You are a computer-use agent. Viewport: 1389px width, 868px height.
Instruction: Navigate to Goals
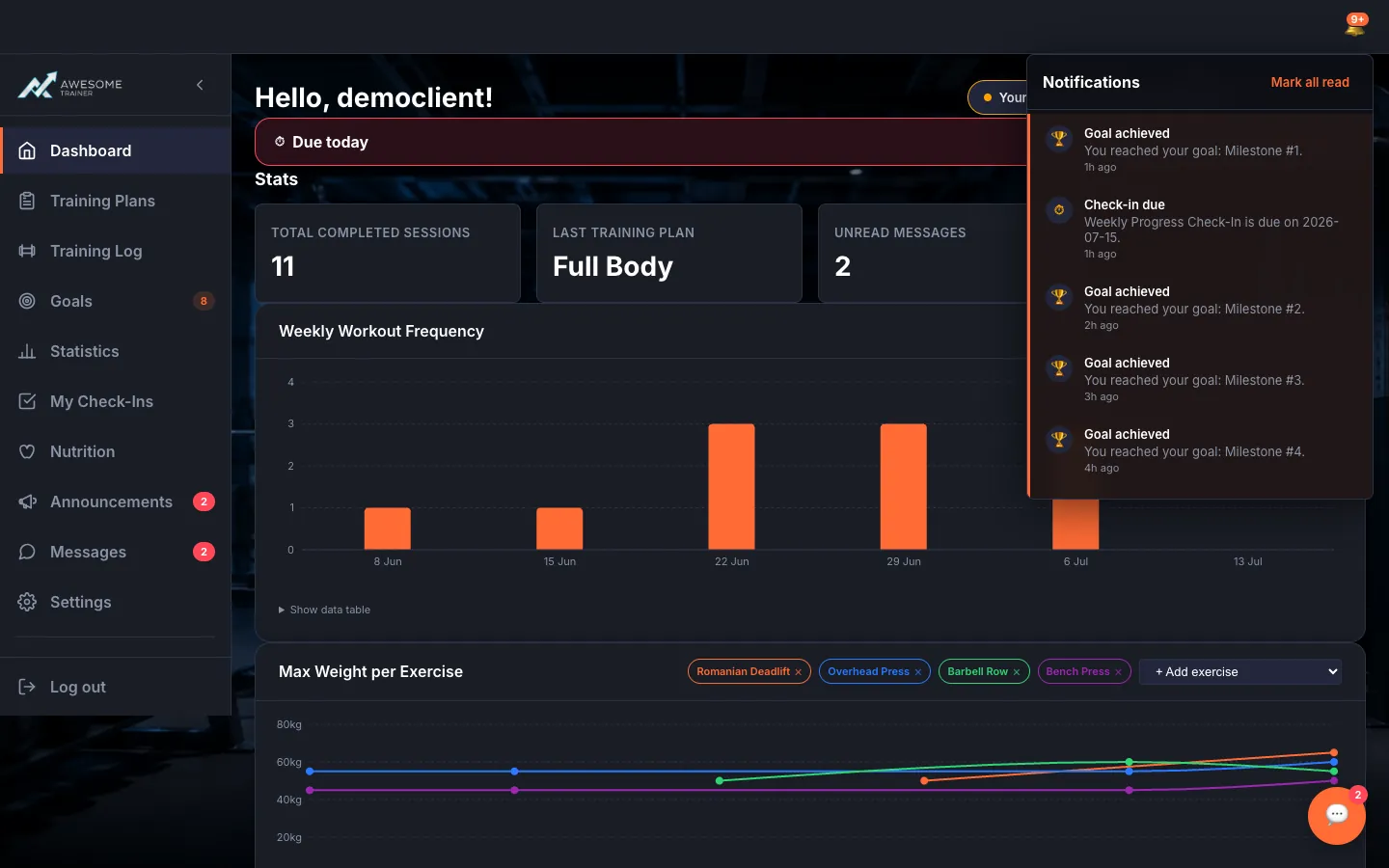[116, 301]
